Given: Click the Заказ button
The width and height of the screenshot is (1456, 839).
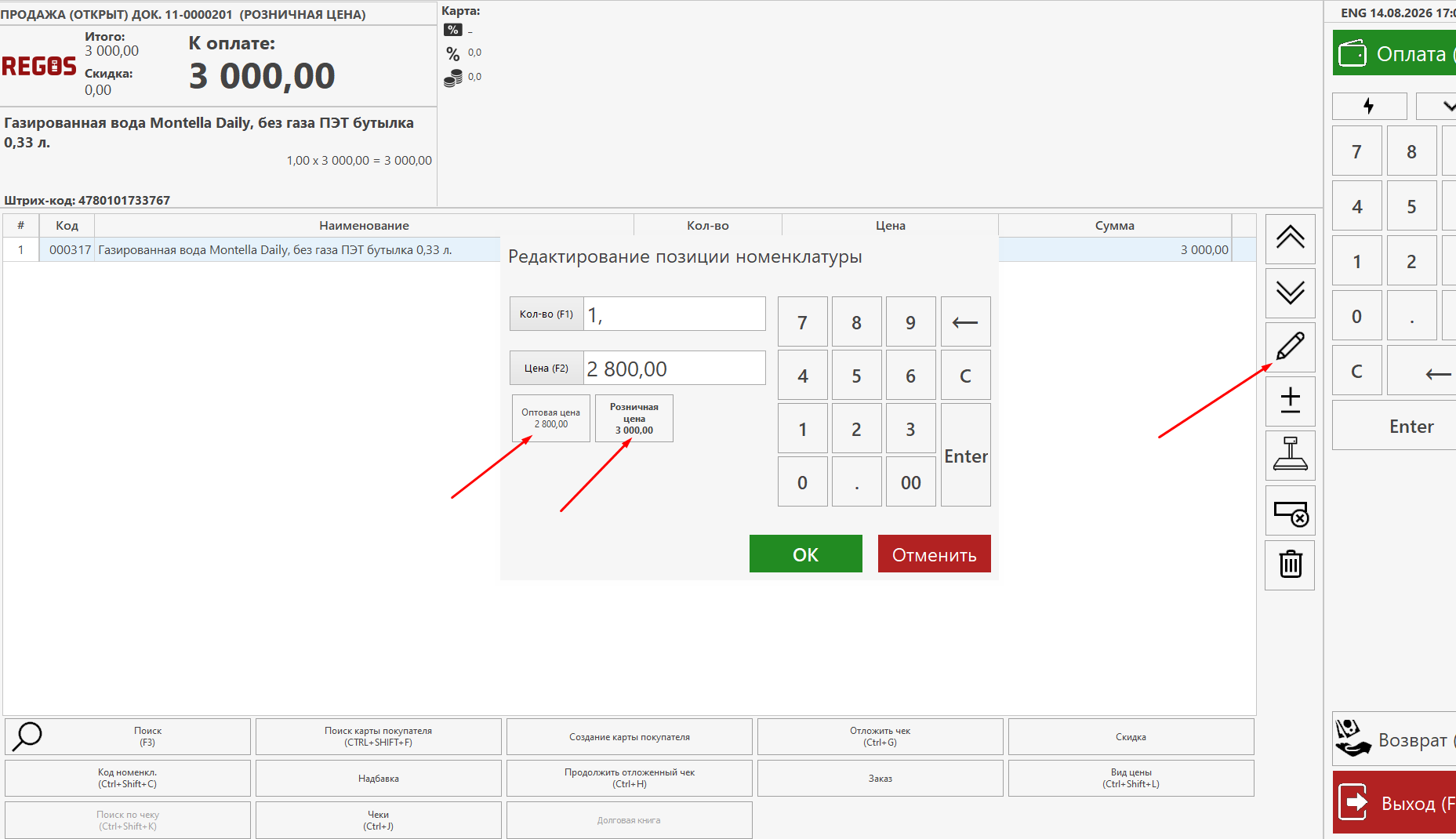Looking at the screenshot, I should [x=880, y=778].
